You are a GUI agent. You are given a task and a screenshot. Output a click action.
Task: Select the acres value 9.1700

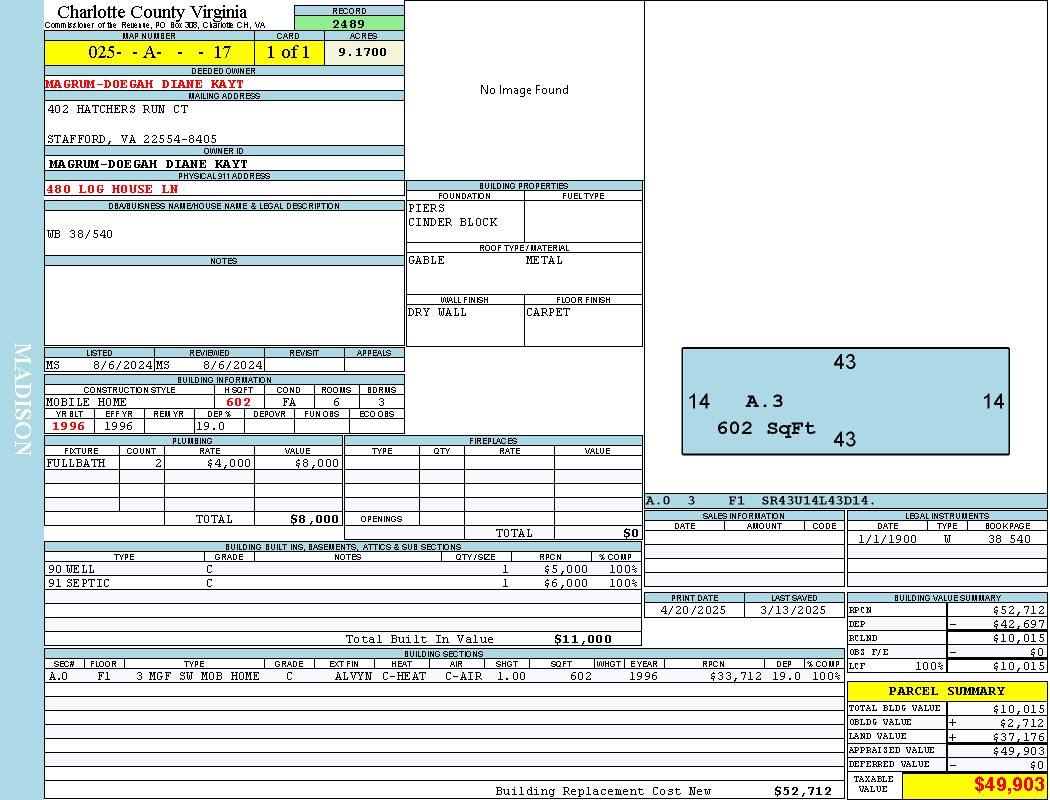(x=363, y=53)
